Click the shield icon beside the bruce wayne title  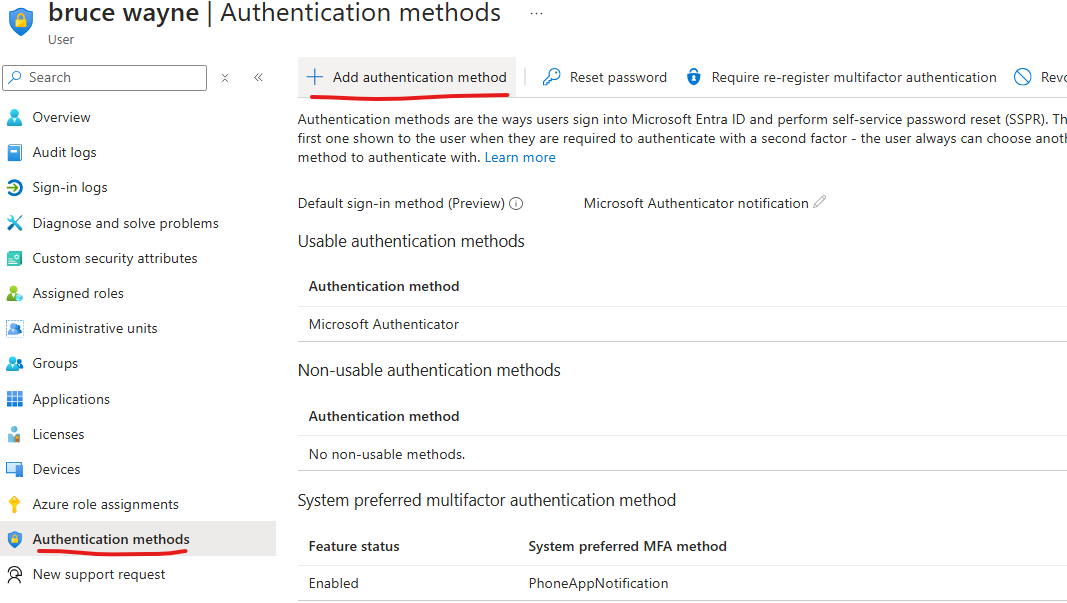click(21, 21)
